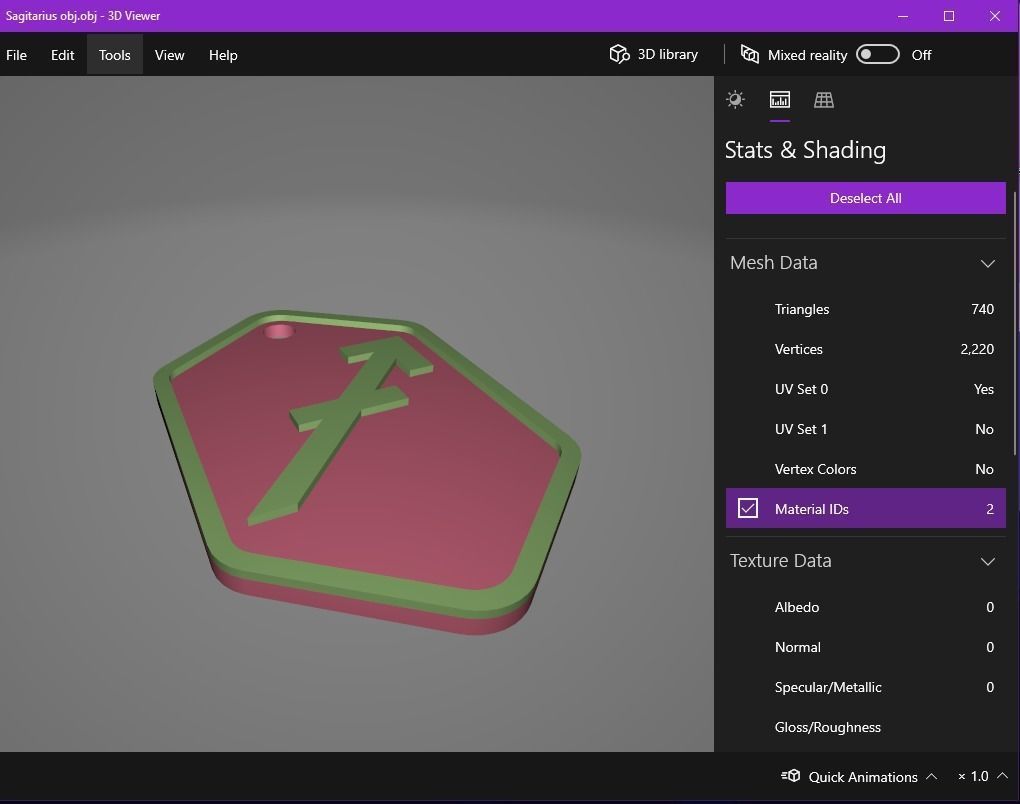Viewport: 1020px width, 804px height.
Task: Open the View menu
Action: click(169, 55)
